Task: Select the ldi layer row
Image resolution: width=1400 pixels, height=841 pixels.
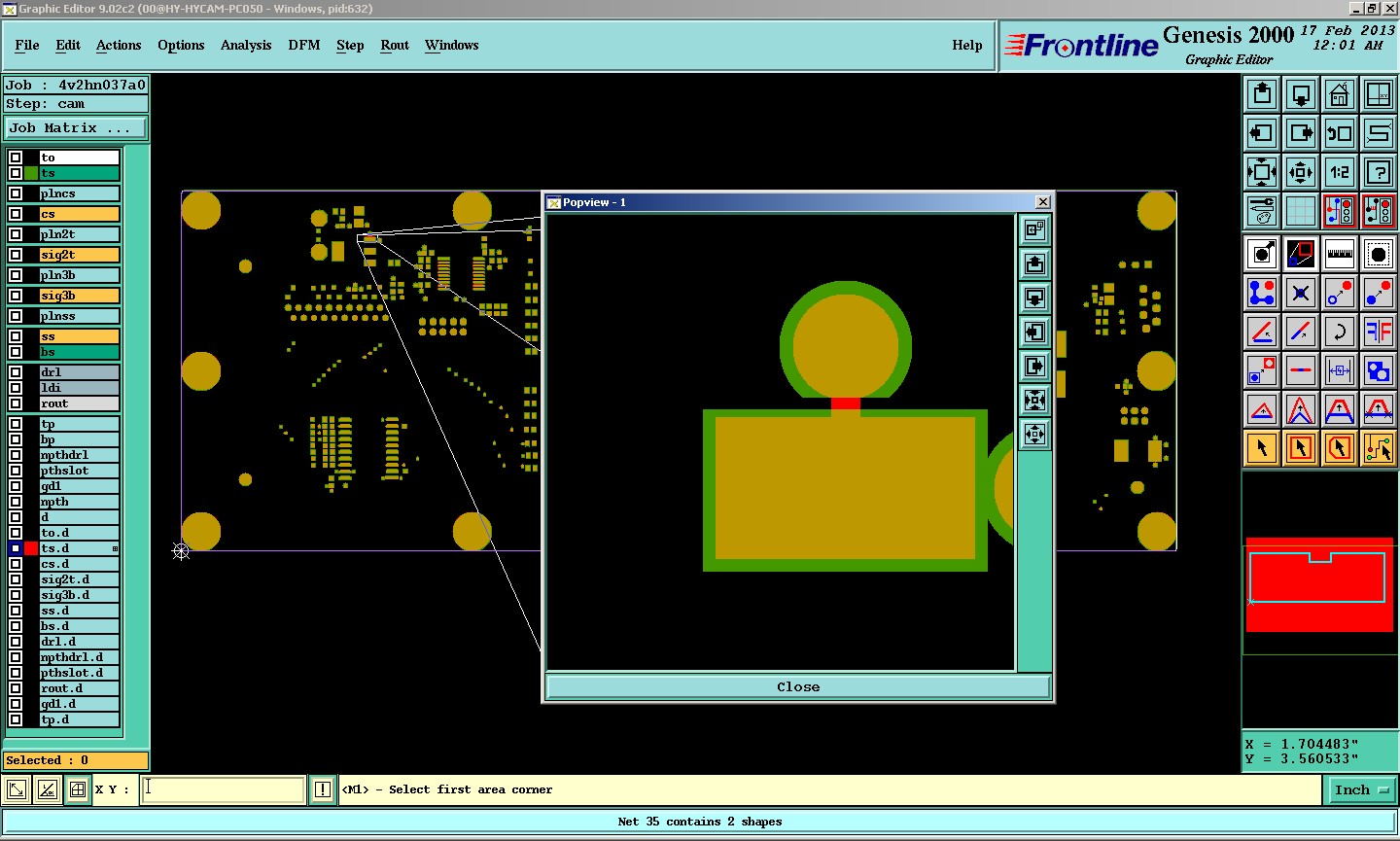Action: [80, 388]
